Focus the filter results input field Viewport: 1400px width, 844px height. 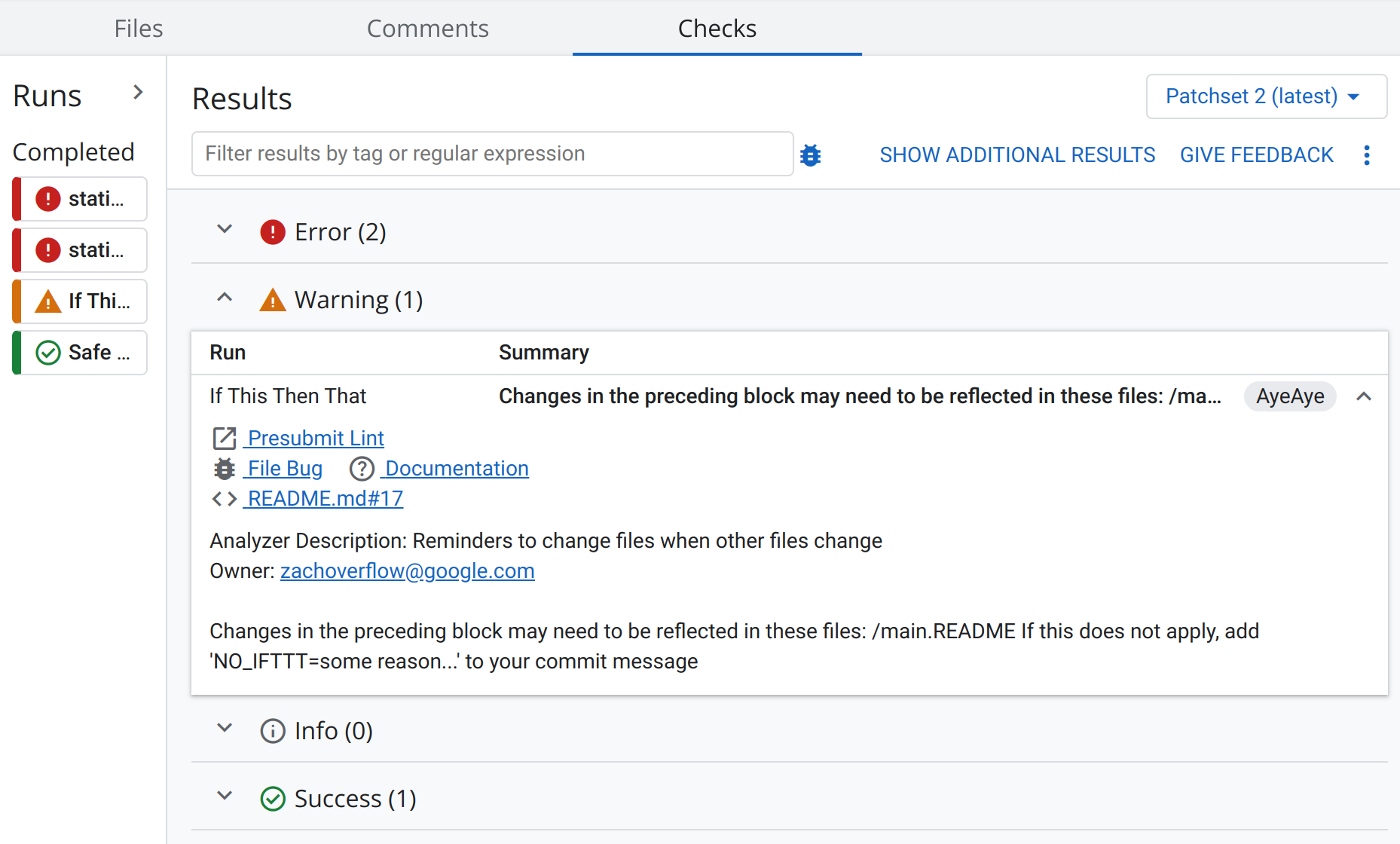[x=492, y=154]
